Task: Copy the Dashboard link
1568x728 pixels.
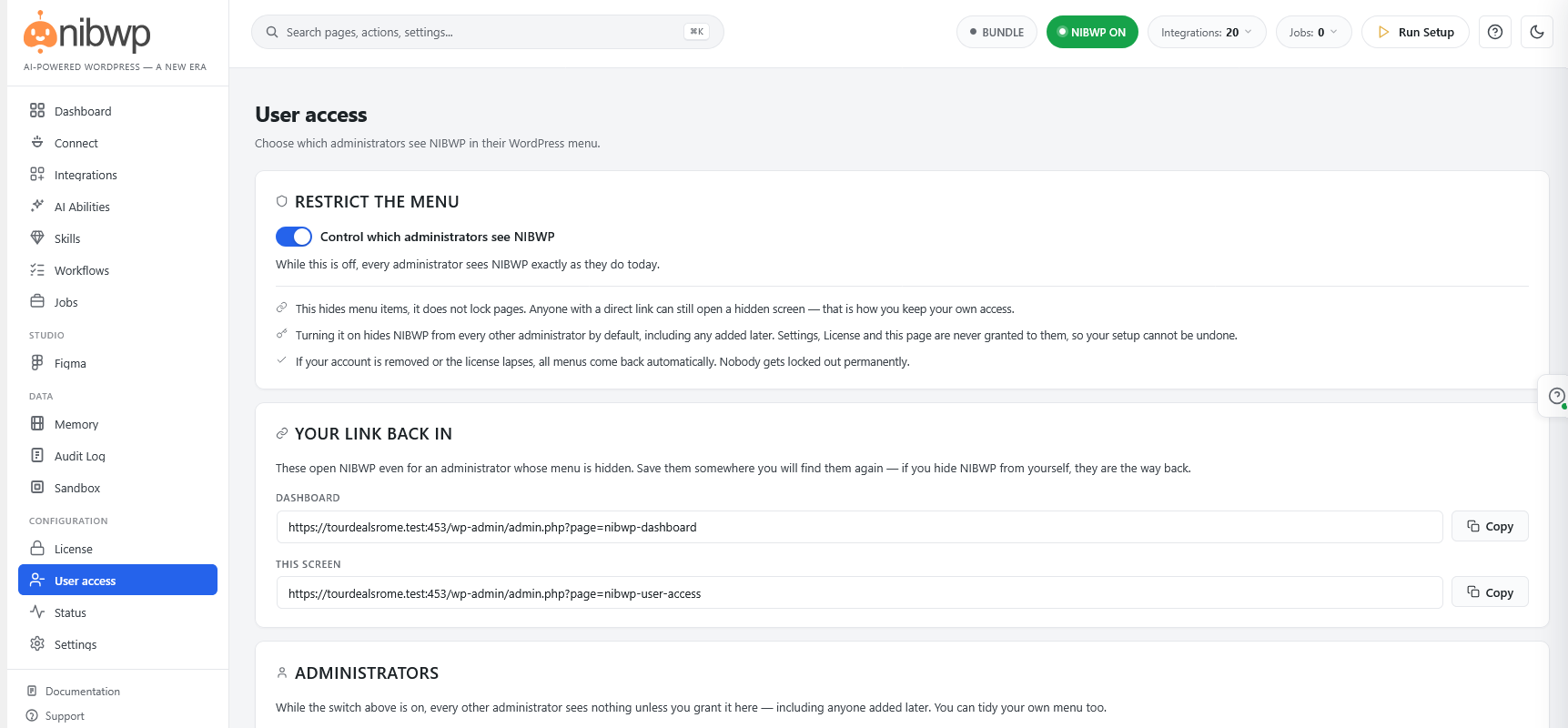Action: click(x=1490, y=526)
